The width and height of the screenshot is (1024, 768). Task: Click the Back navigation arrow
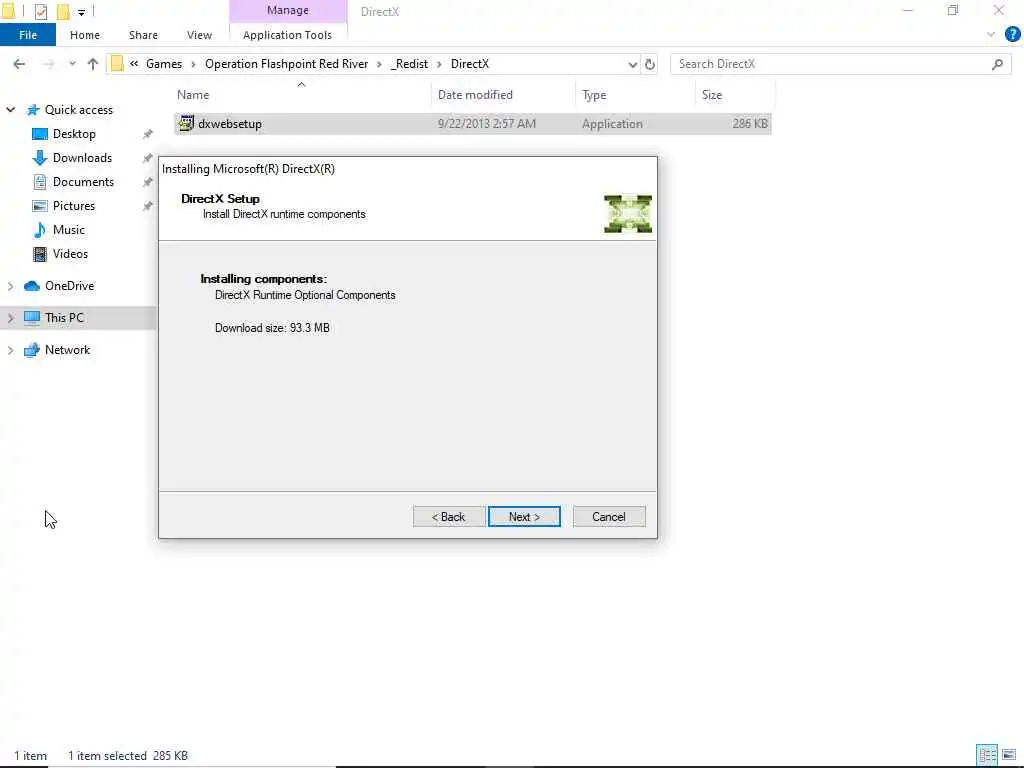click(x=20, y=64)
